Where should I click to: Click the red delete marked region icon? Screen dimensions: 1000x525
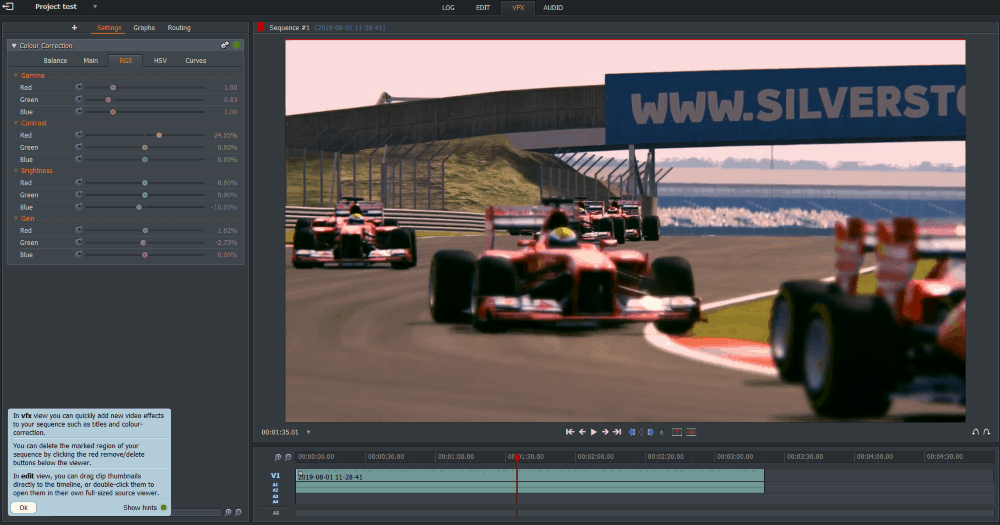(x=691, y=432)
